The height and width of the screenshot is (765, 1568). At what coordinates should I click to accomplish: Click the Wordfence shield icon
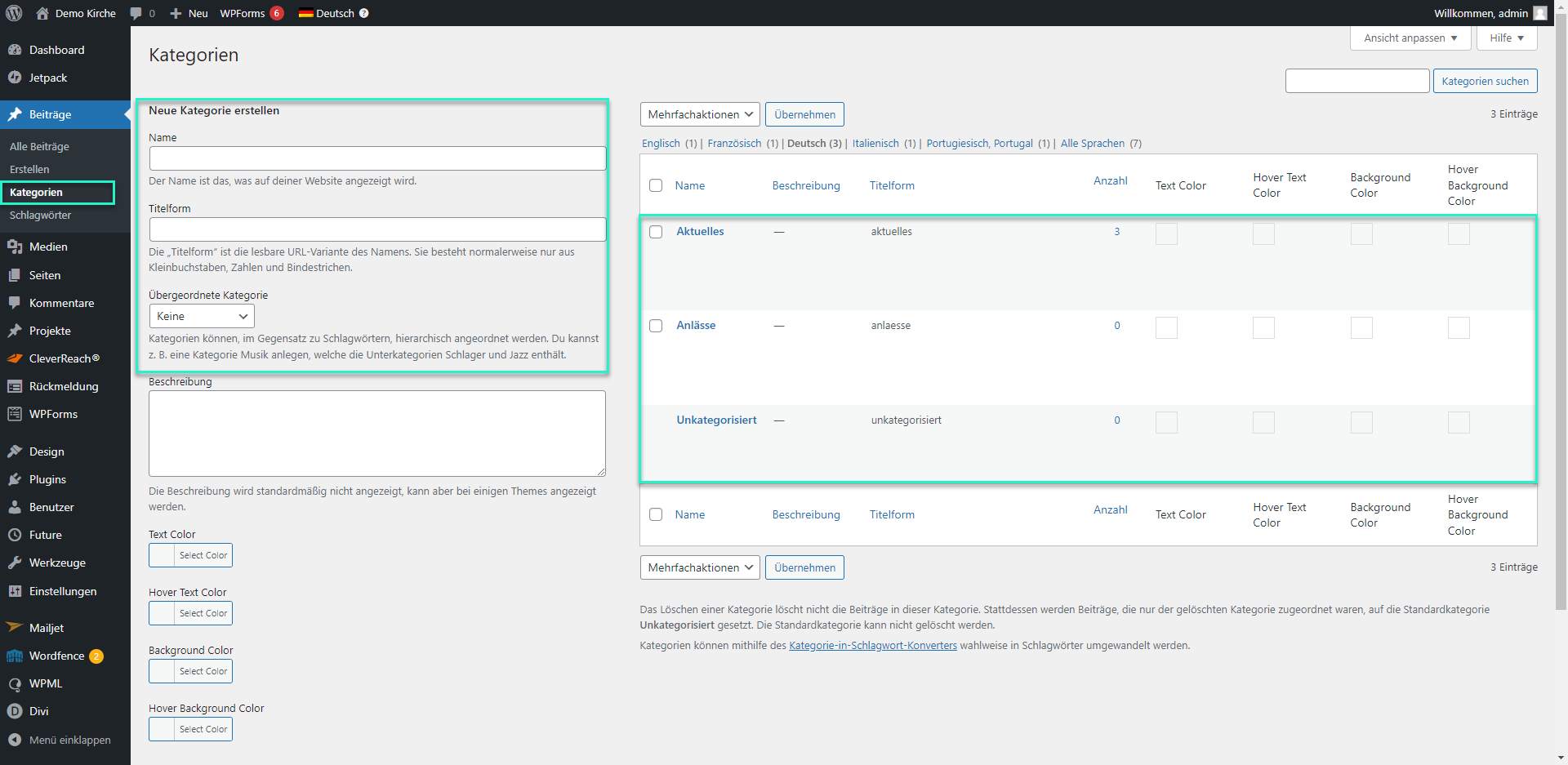click(x=15, y=656)
